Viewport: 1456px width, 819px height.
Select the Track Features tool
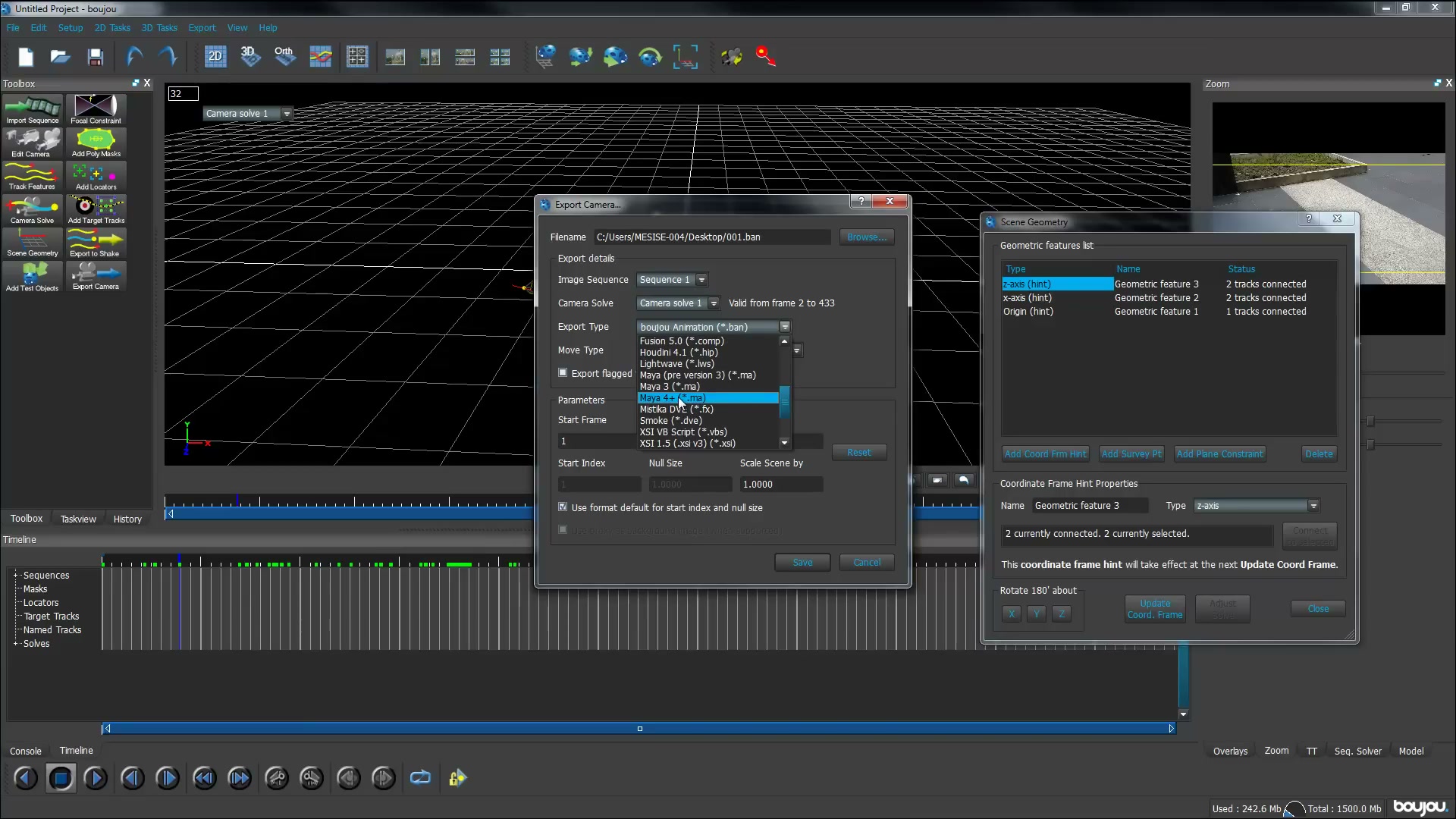[32, 177]
